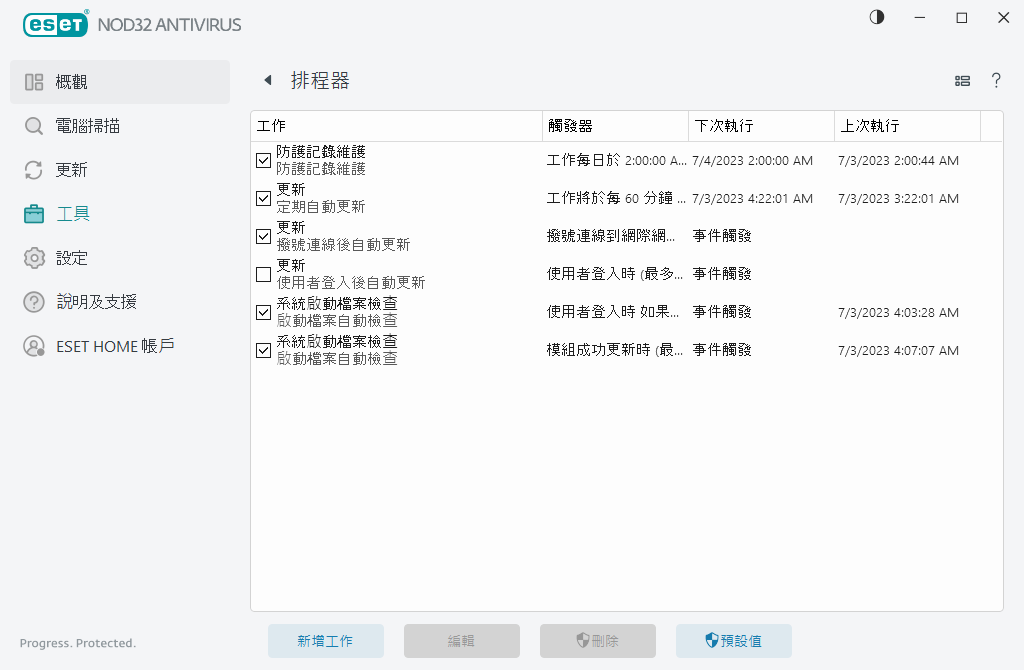
Task: Go to the ESET HOME 帳戶 section
Action: pyautogui.click(x=32, y=346)
